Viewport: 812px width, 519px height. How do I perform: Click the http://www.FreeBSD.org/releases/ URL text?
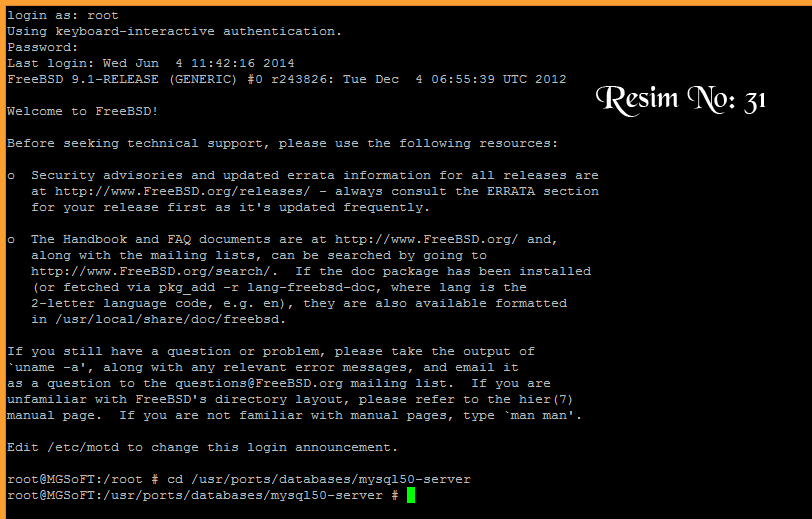coord(182,191)
